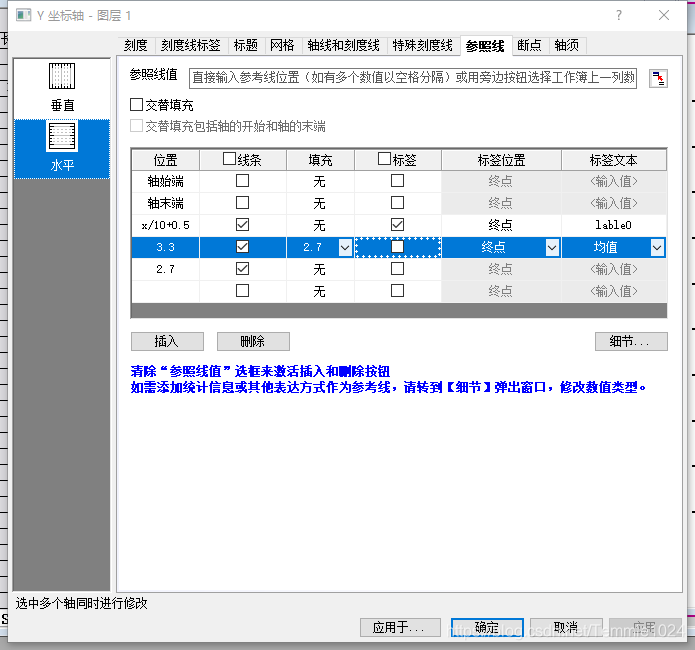Switch to the 特殊刻度线 tab
The height and width of the screenshot is (650, 695).
(x=423, y=45)
